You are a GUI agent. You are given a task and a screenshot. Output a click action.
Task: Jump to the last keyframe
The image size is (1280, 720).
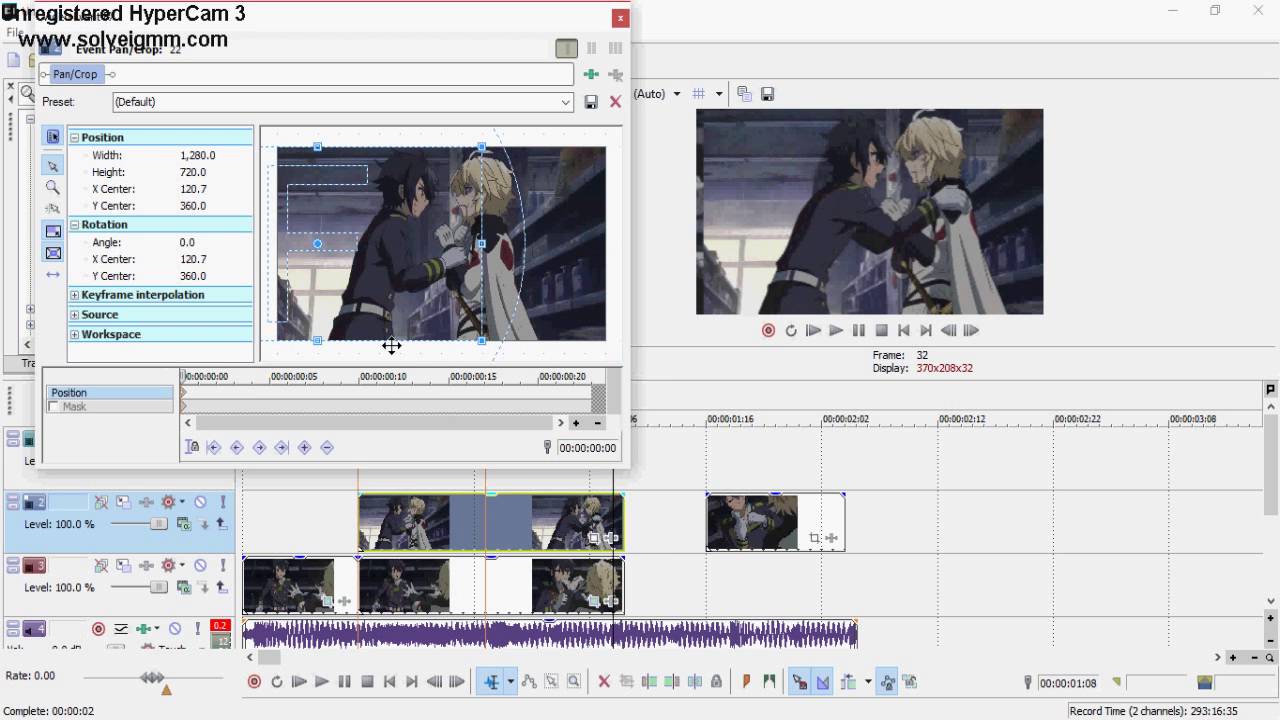pyautogui.click(x=281, y=448)
